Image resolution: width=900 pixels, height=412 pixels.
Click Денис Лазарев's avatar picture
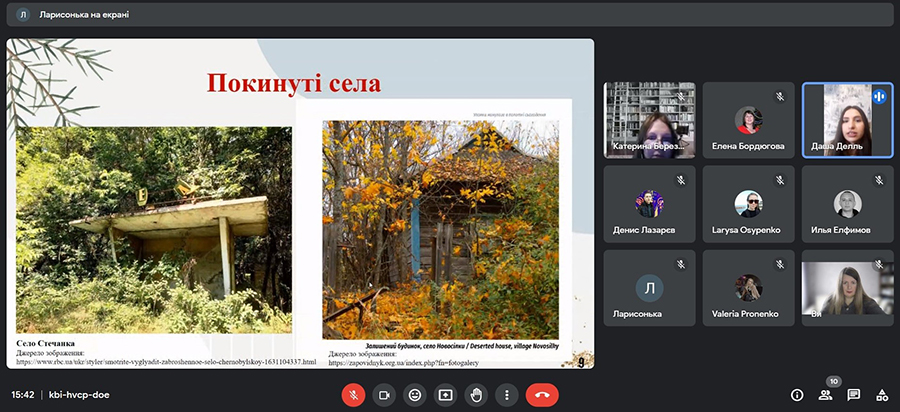pos(649,204)
